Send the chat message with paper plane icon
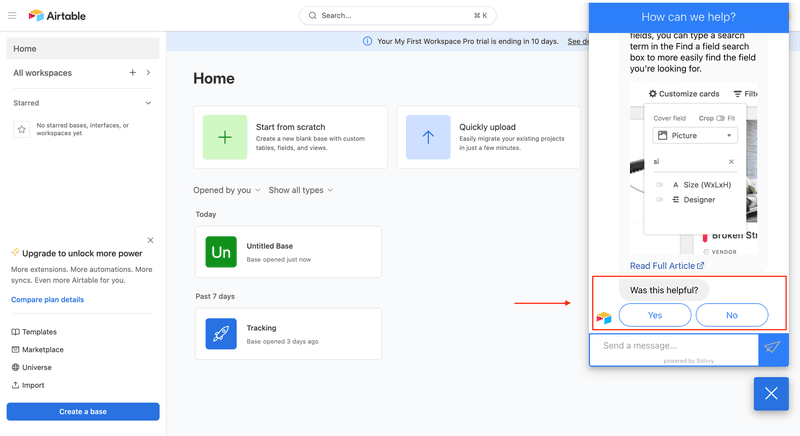The height and width of the screenshot is (436, 800). click(772, 347)
